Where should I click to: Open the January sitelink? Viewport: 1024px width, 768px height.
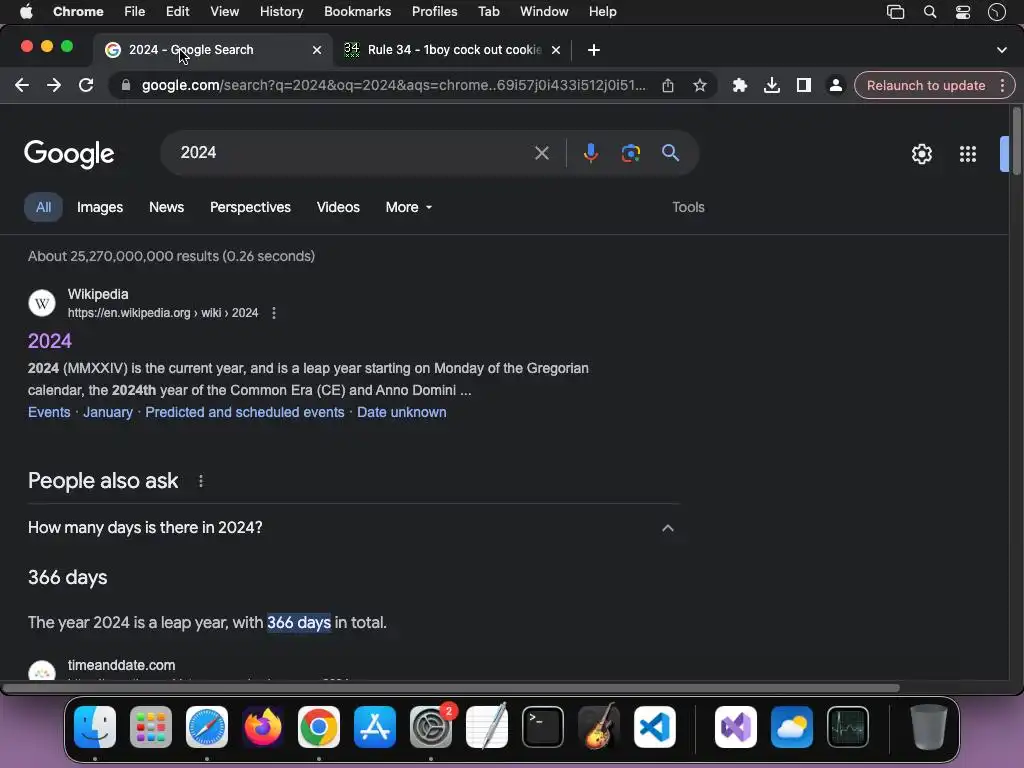(x=108, y=413)
